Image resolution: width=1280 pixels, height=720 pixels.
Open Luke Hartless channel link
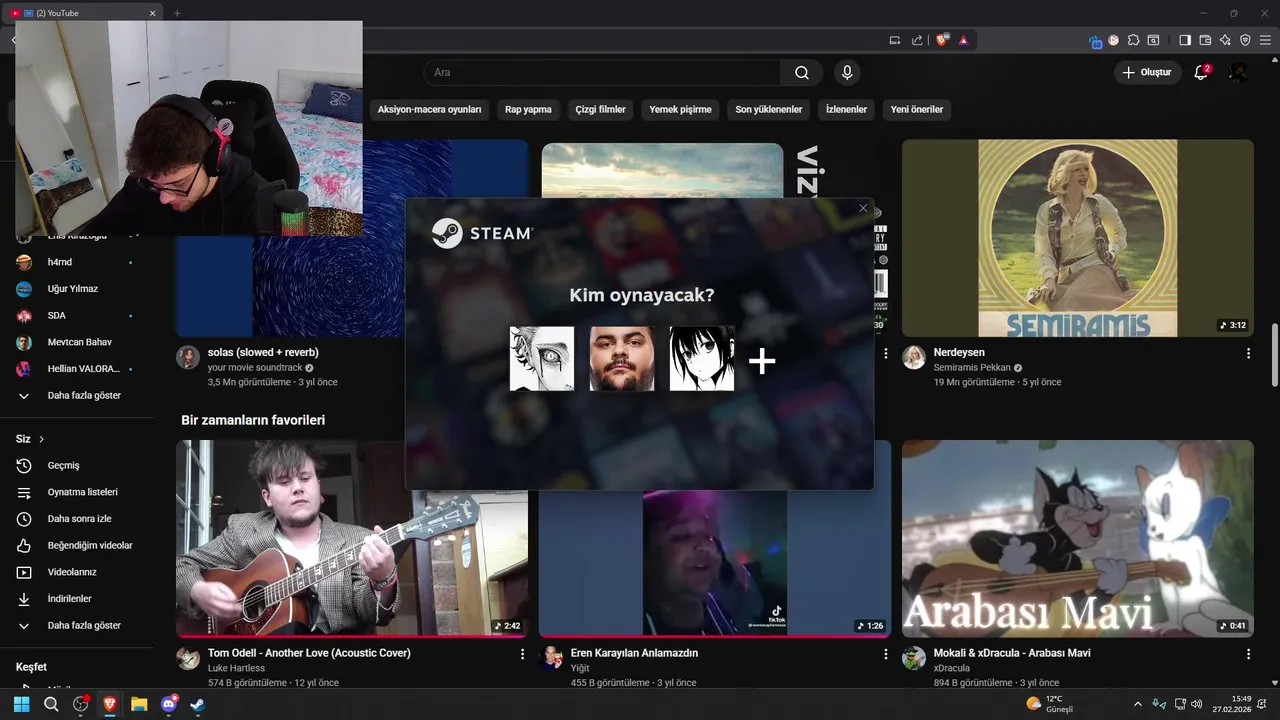236,668
